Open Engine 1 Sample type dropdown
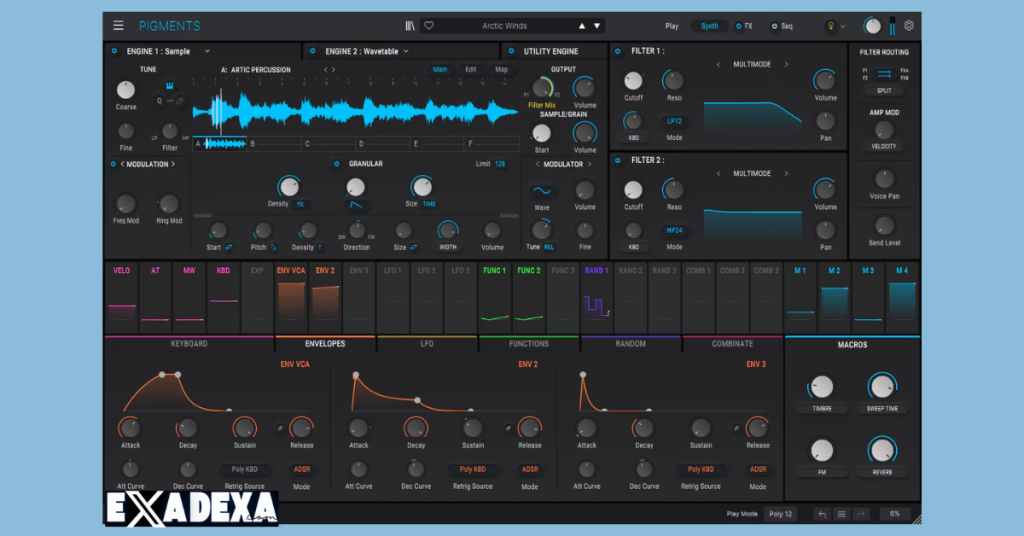This screenshot has height=536, width=1024. point(207,50)
